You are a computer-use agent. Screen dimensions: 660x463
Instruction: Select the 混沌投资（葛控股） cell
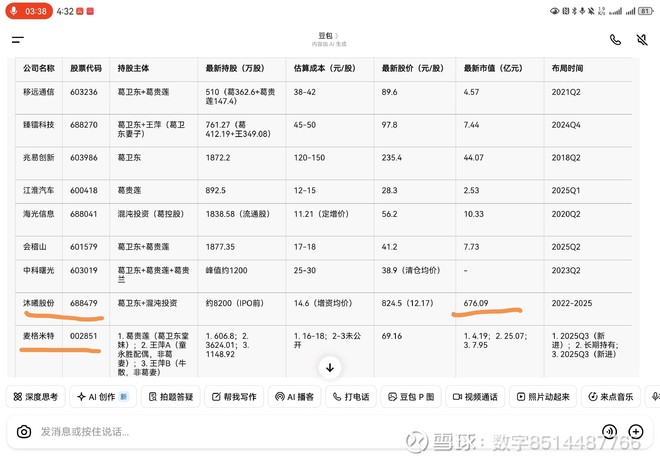pos(151,214)
